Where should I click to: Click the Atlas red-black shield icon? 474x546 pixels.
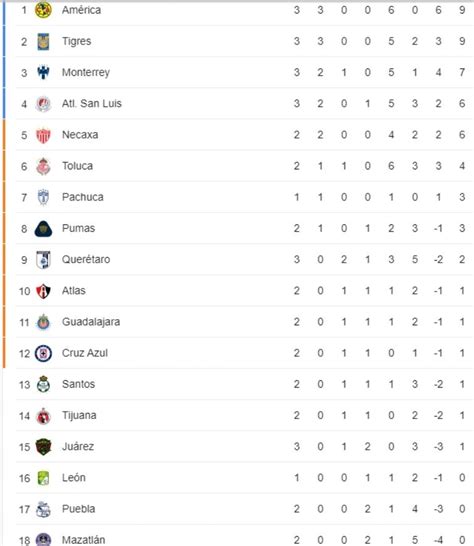(43, 291)
